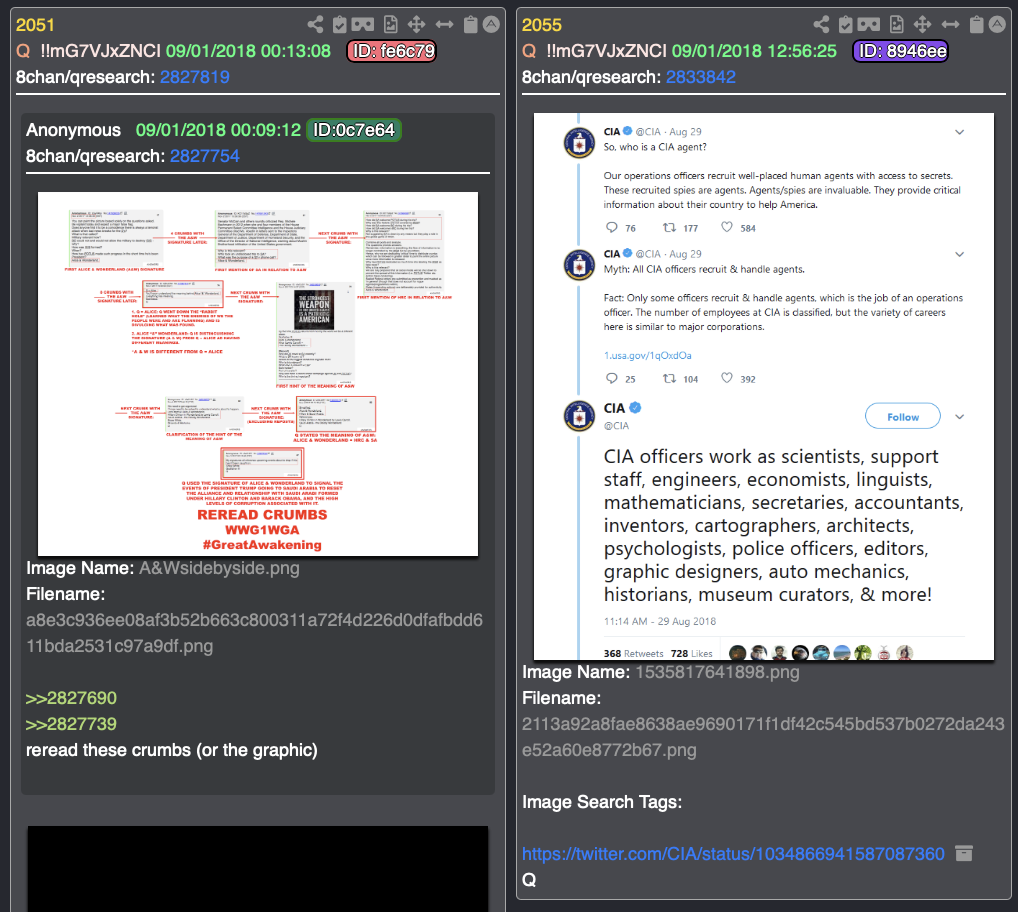Follow the quoted reply link >>2827690
This screenshot has width=1018, height=912.
(x=71, y=698)
